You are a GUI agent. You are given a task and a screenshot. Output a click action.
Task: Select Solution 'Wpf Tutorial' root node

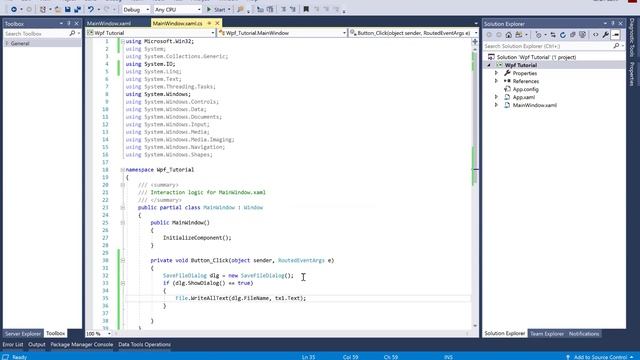[x=536, y=57]
